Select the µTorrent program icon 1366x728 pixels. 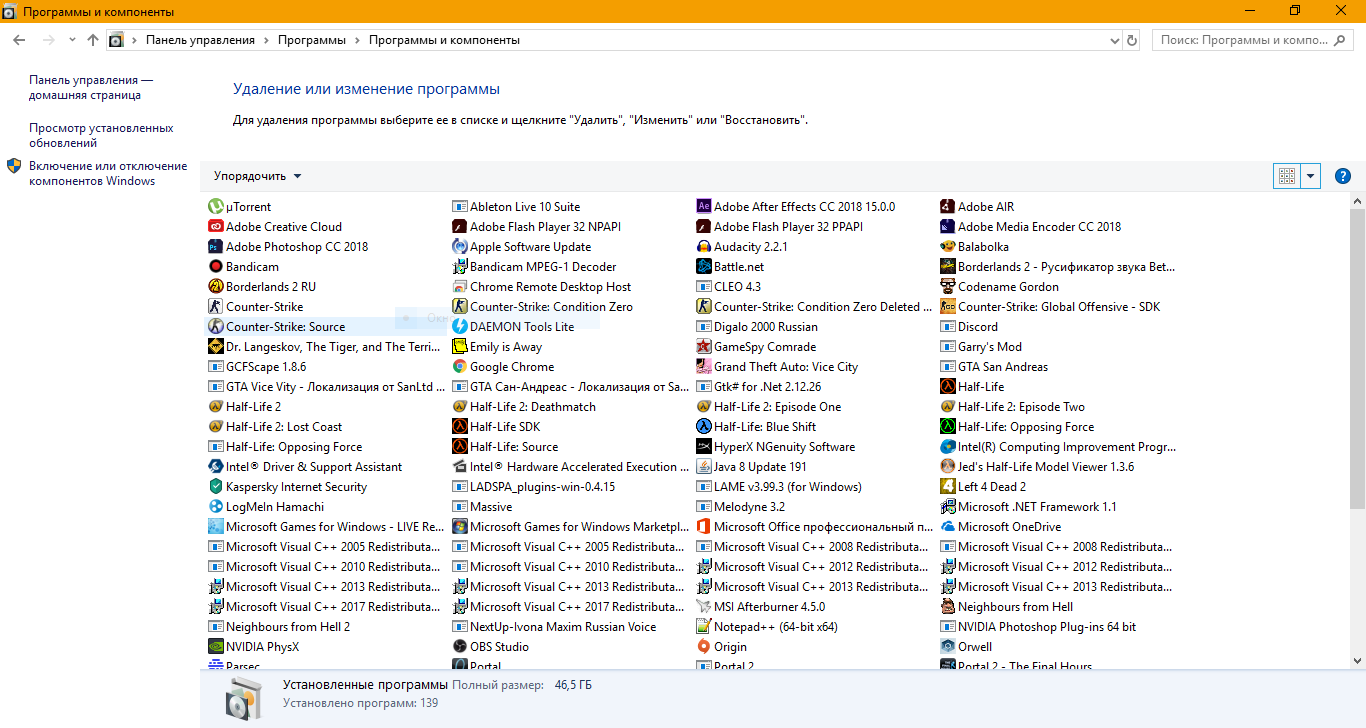[x=215, y=207]
